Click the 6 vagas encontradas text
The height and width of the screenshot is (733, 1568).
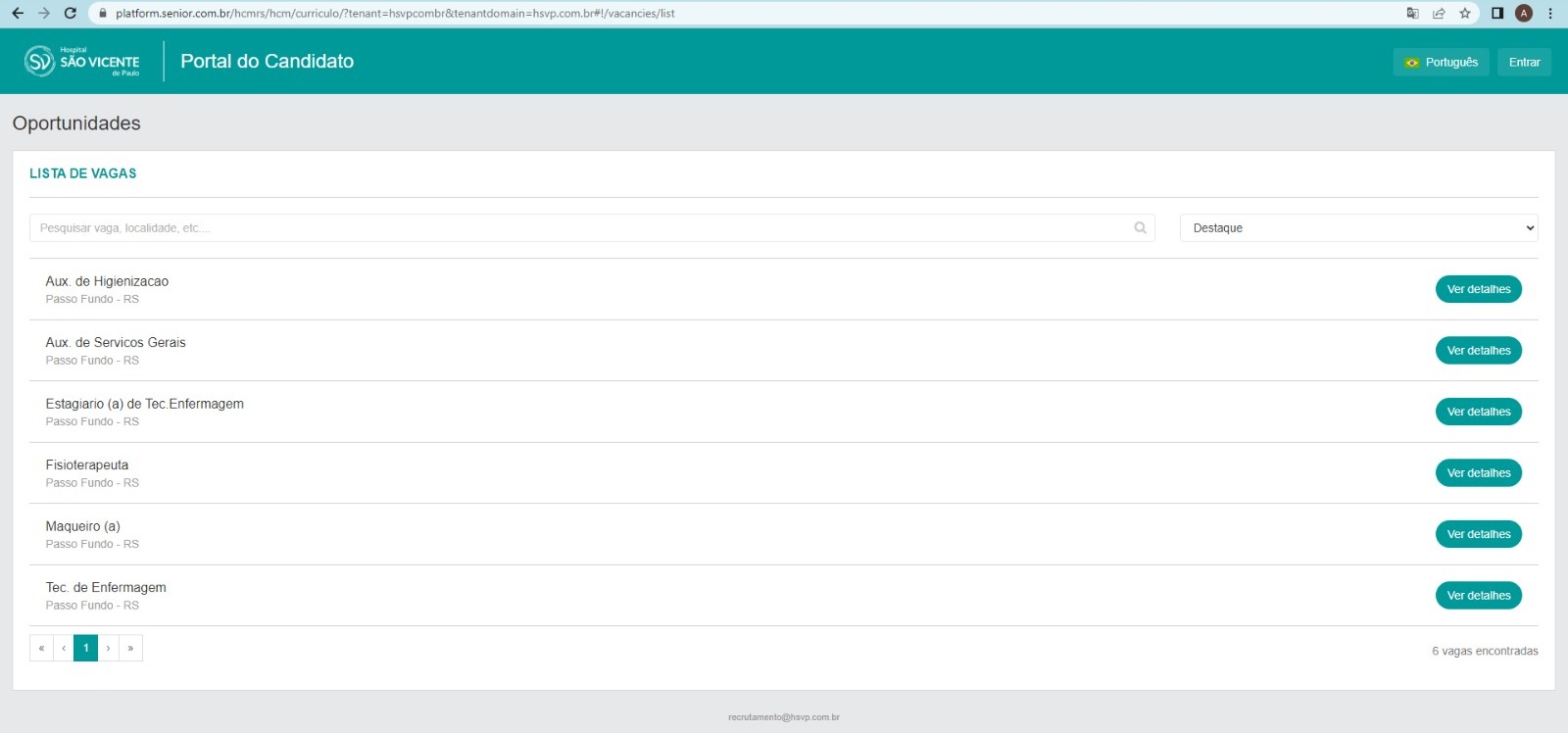tap(1485, 651)
